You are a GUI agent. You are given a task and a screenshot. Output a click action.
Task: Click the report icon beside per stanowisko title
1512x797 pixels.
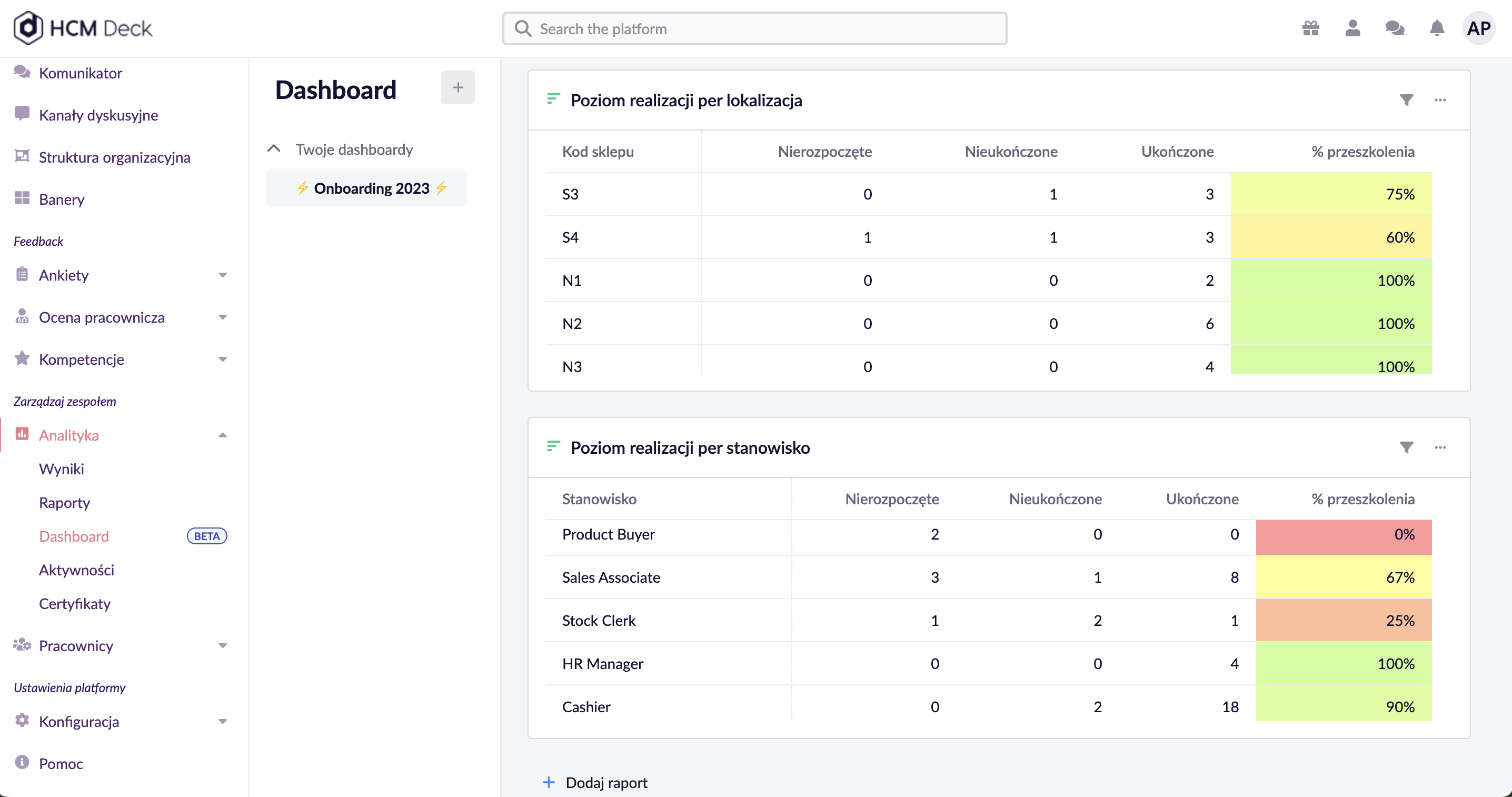coord(553,446)
